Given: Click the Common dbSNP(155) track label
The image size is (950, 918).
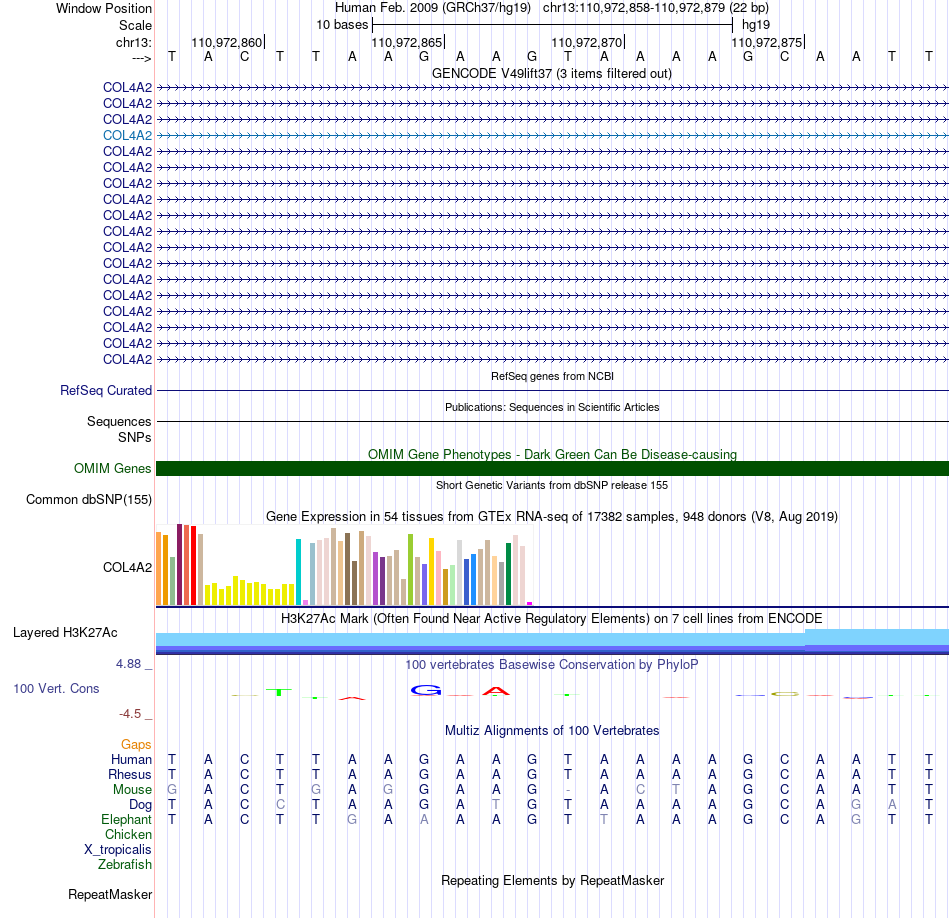Looking at the screenshot, I should [88, 499].
